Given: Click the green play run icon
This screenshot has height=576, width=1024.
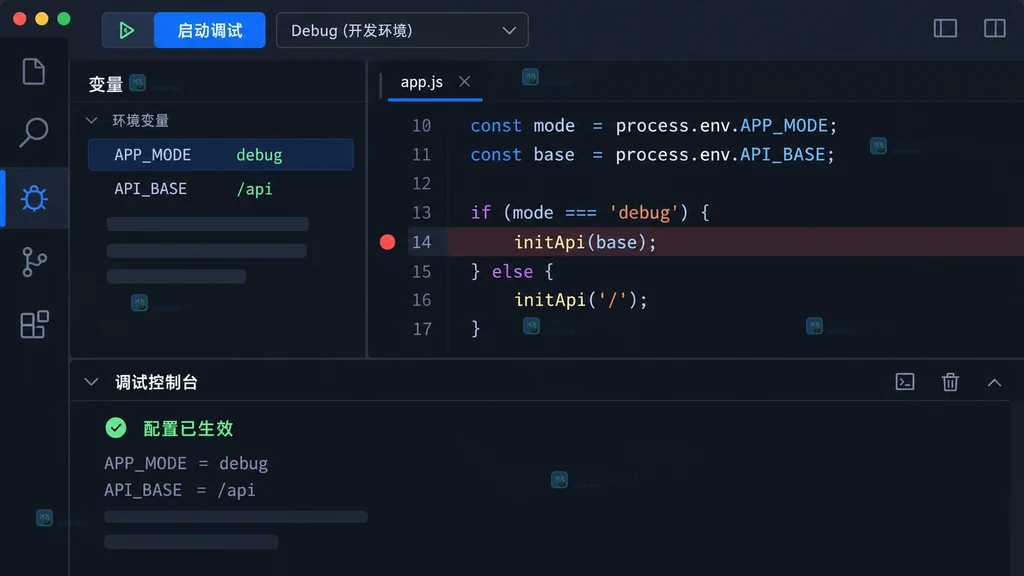Looking at the screenshot, I should (x=127, y=30).
